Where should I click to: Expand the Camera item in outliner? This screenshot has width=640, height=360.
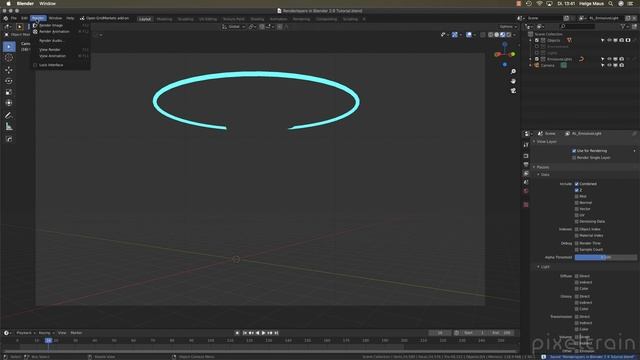point(531,65)
